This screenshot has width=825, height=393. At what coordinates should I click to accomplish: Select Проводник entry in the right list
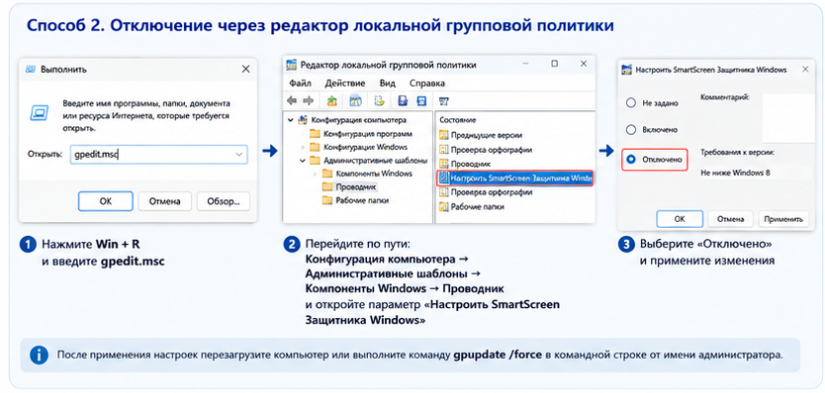470,164
